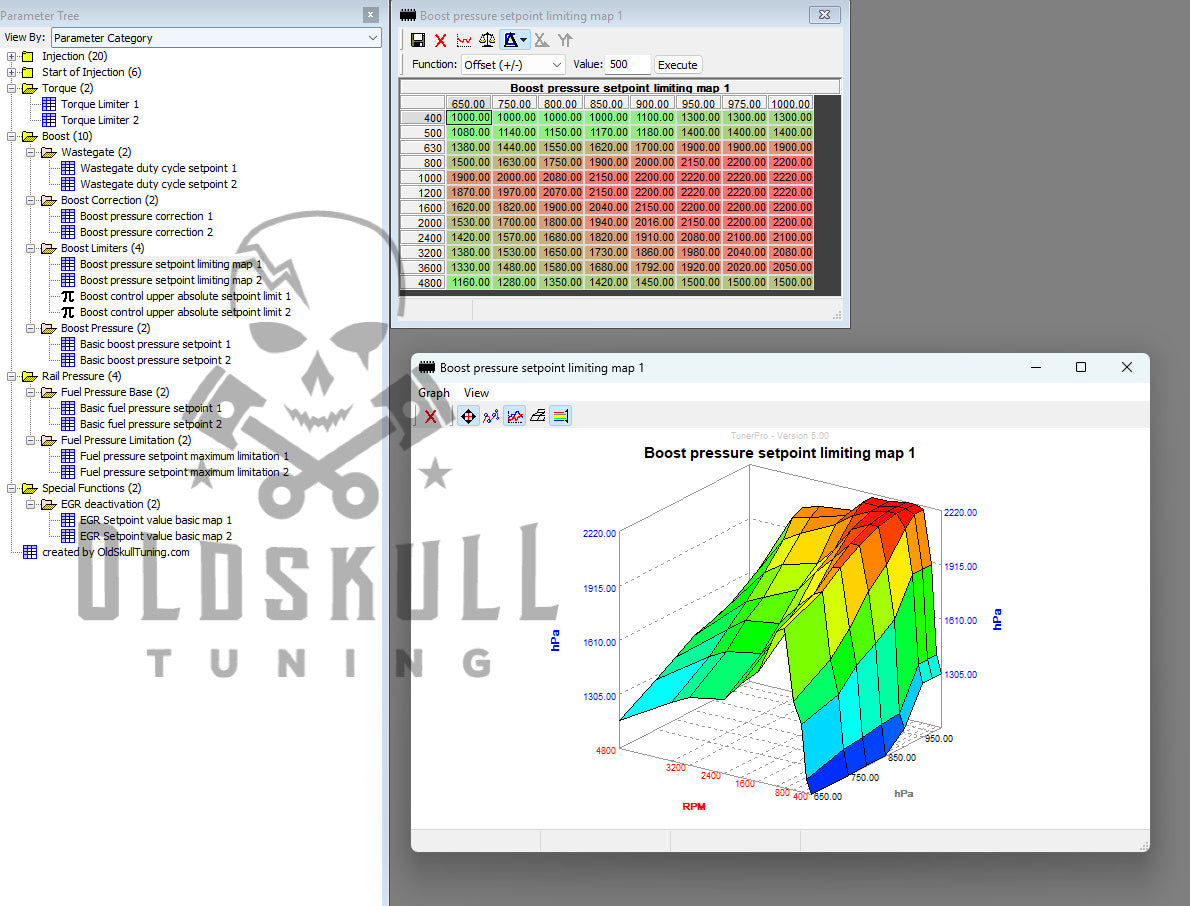Select Torque Limiter 1 in the tree
1190x906 pixels.
click(99, 104)
